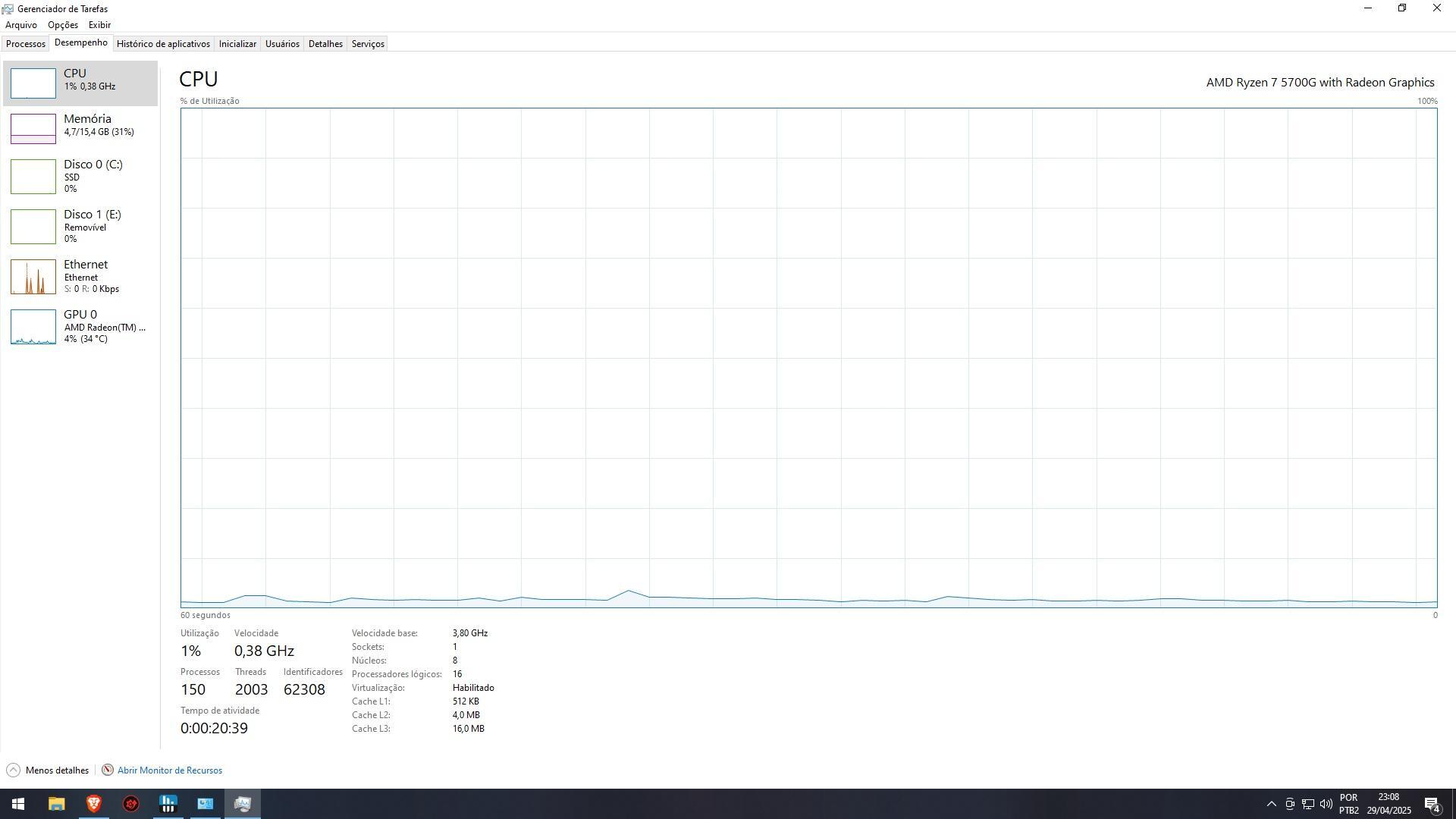Viewport: 1456px width, 819px height.
Task: Select the CPU mini graph thumbnail
Action: coord(33,83)
